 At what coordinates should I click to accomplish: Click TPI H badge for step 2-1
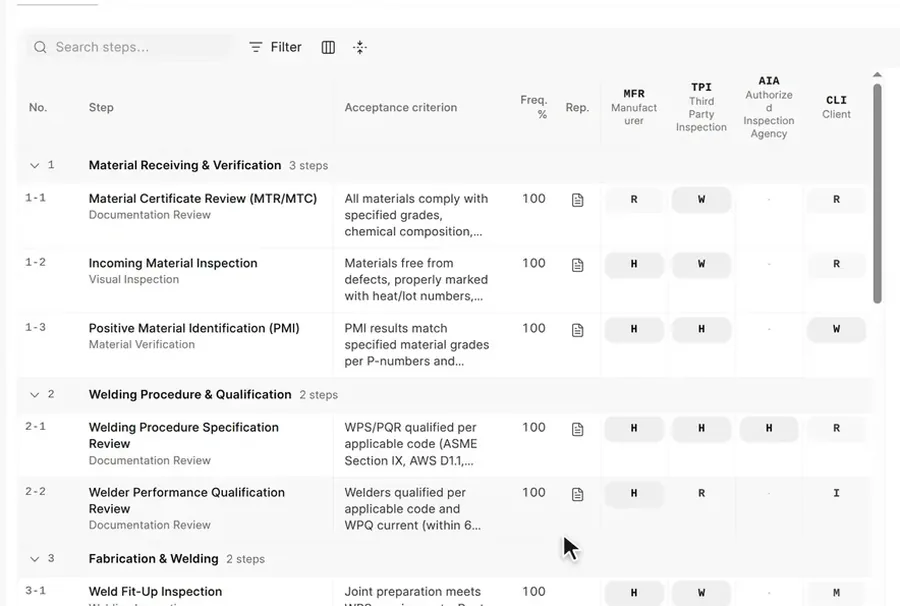(701, 429)
